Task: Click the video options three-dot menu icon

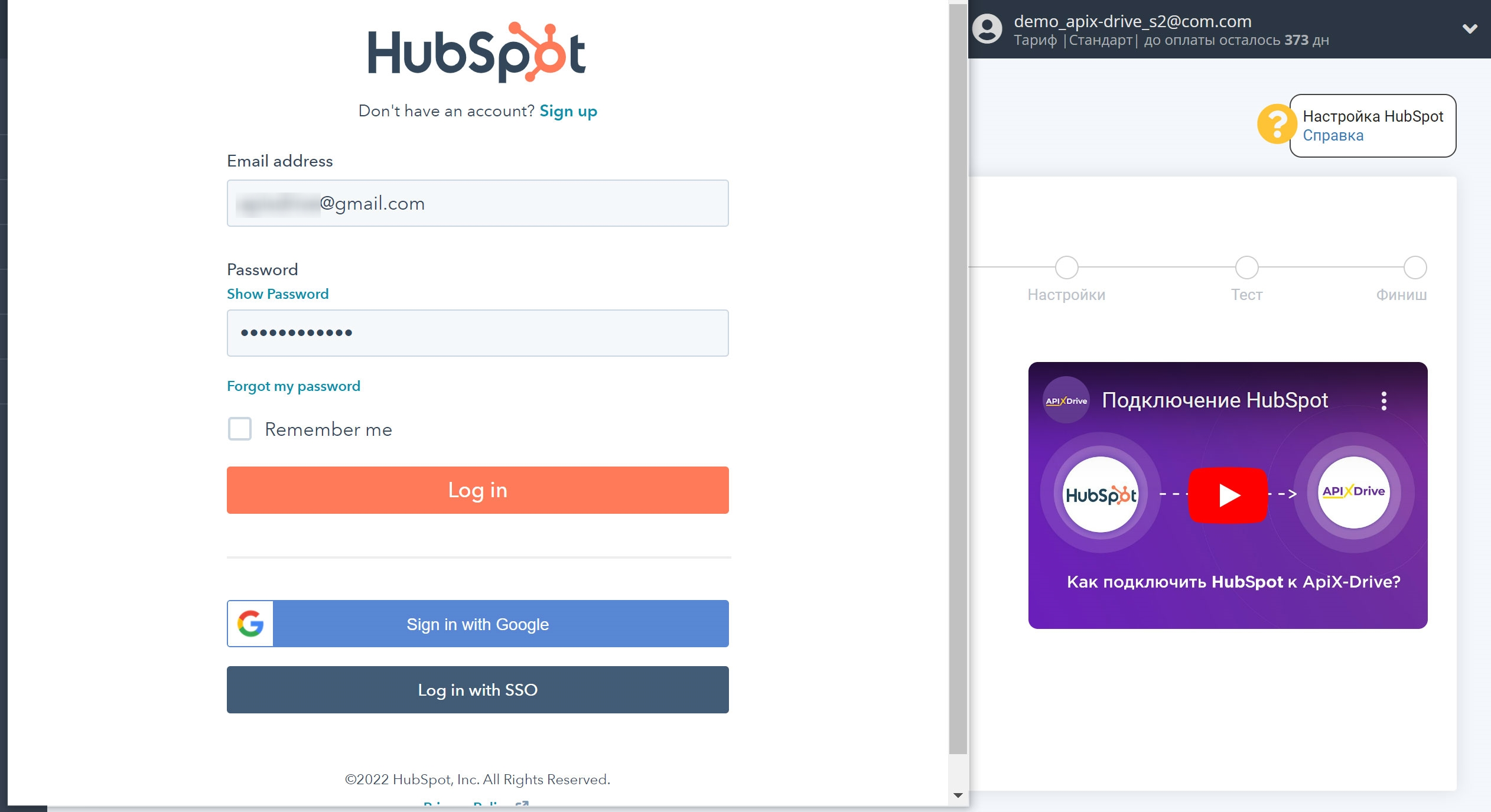Action: click(1384, 401)
